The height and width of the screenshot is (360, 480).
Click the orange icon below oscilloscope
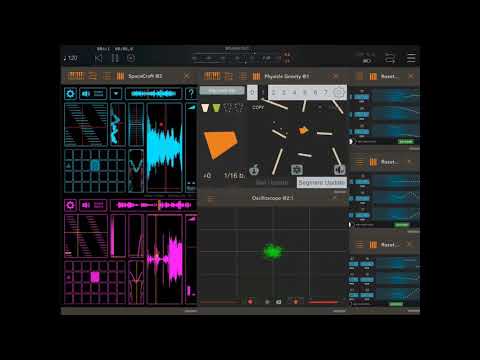[x=295, y=302]
